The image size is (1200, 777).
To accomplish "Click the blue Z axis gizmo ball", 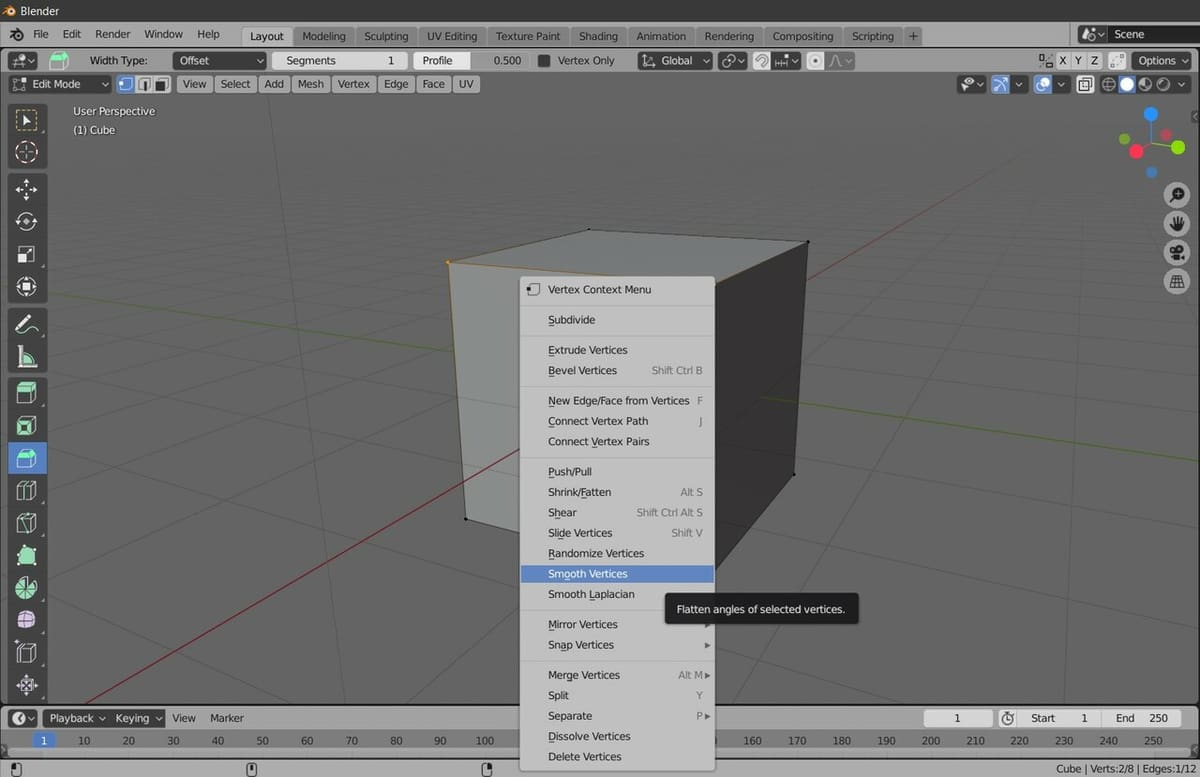I will click(1150, 114).
